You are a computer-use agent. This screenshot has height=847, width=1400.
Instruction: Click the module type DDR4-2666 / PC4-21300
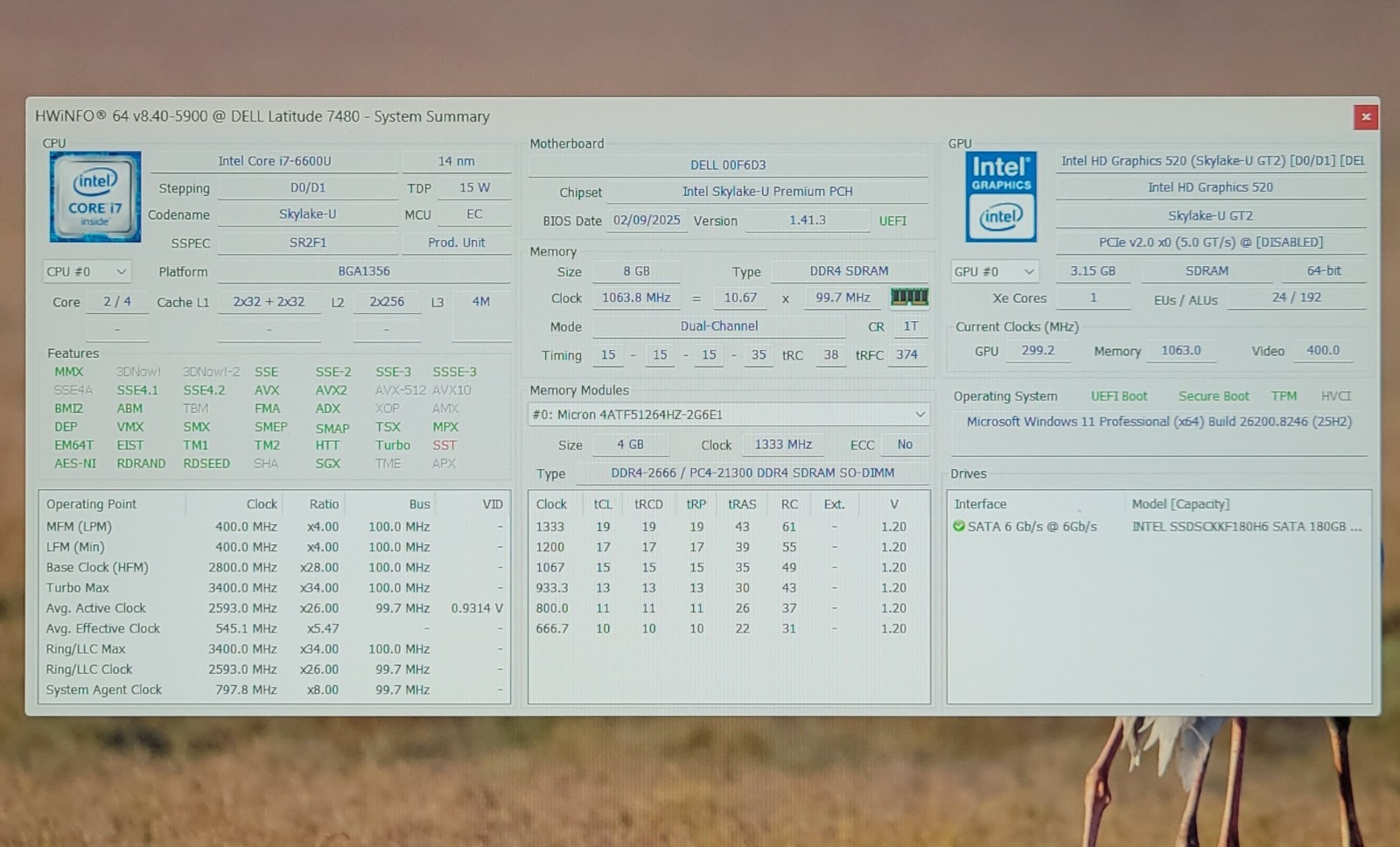[x=752, y=473]
